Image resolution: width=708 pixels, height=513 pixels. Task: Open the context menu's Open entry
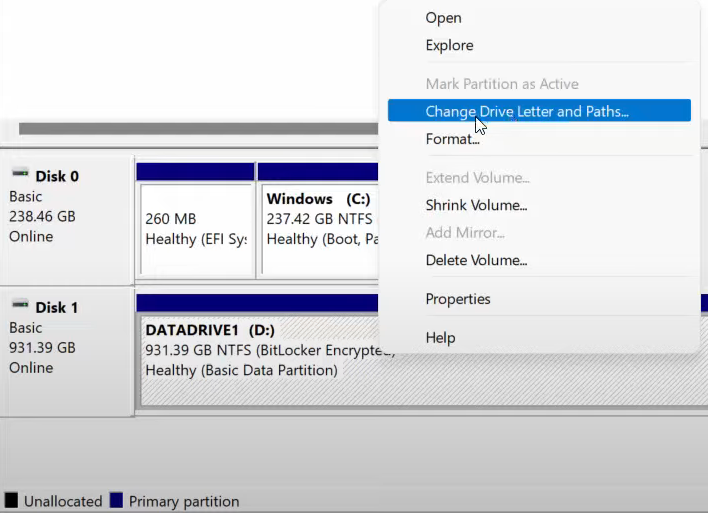tap(443, 17)
